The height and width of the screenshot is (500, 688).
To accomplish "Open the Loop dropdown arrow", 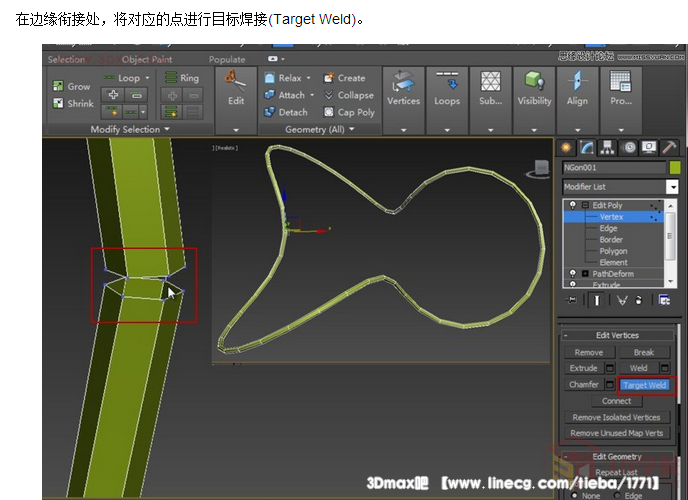I will pos(147,78).
